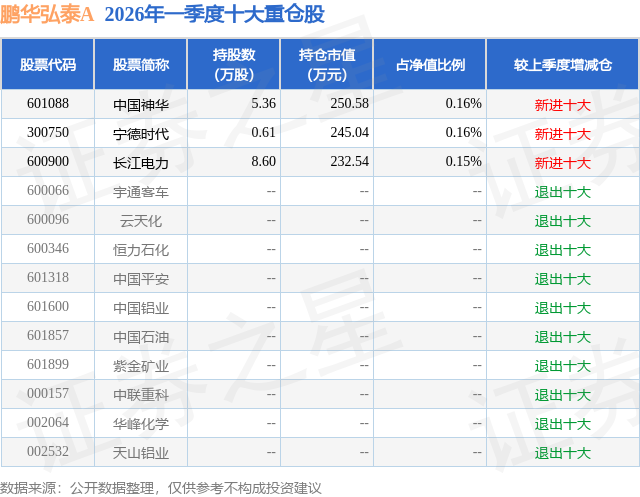This screenshot has height=497, width=640.
Task: Select stock name 恒力石化
Action: 141,250
